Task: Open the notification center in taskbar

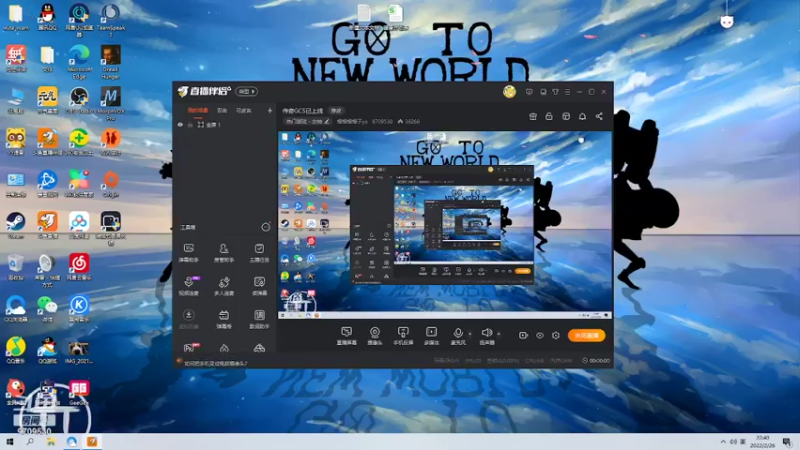Action: click(787, 442)
